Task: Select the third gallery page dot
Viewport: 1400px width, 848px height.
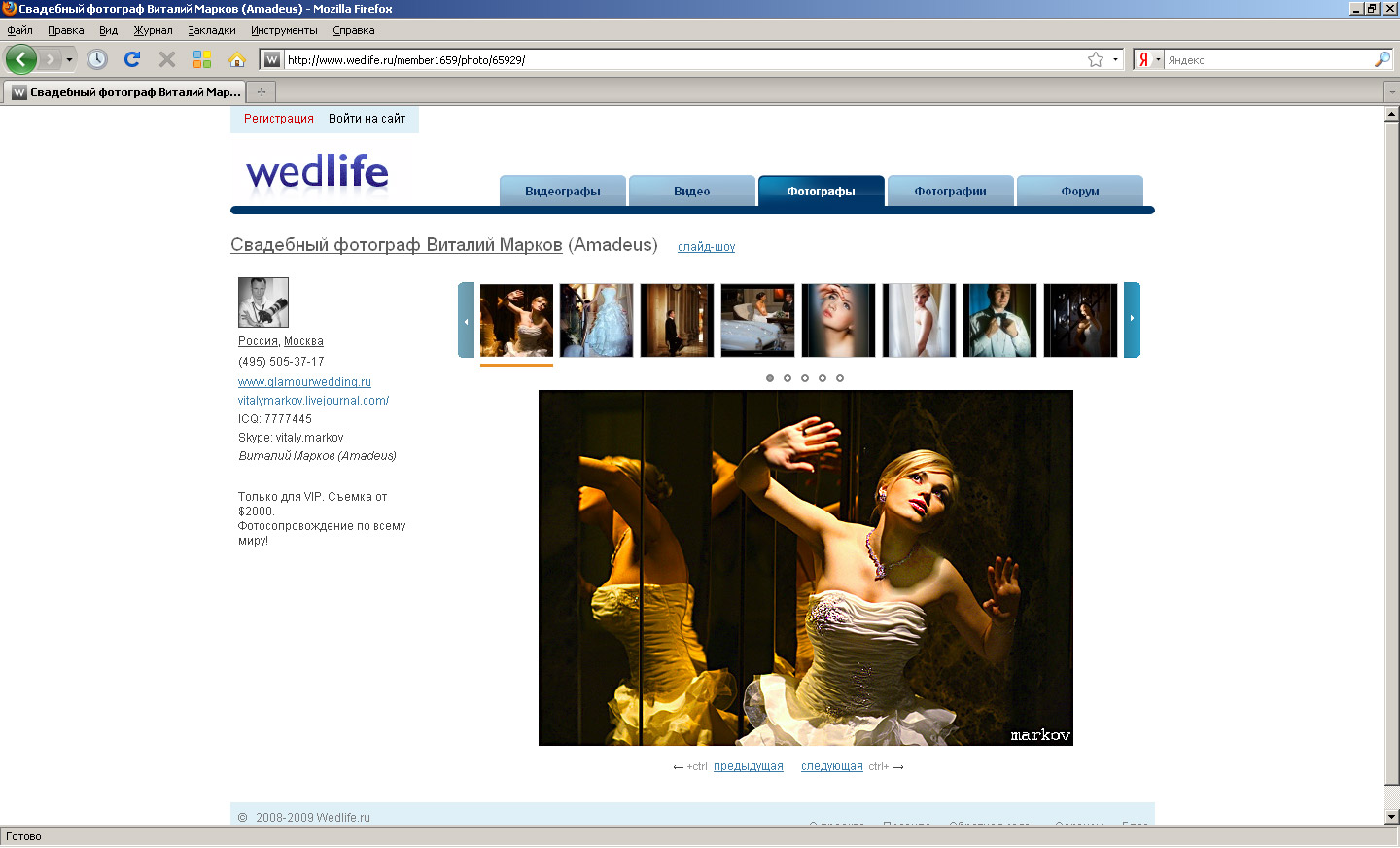Action: pyautogui.click(x=805, y=378)
